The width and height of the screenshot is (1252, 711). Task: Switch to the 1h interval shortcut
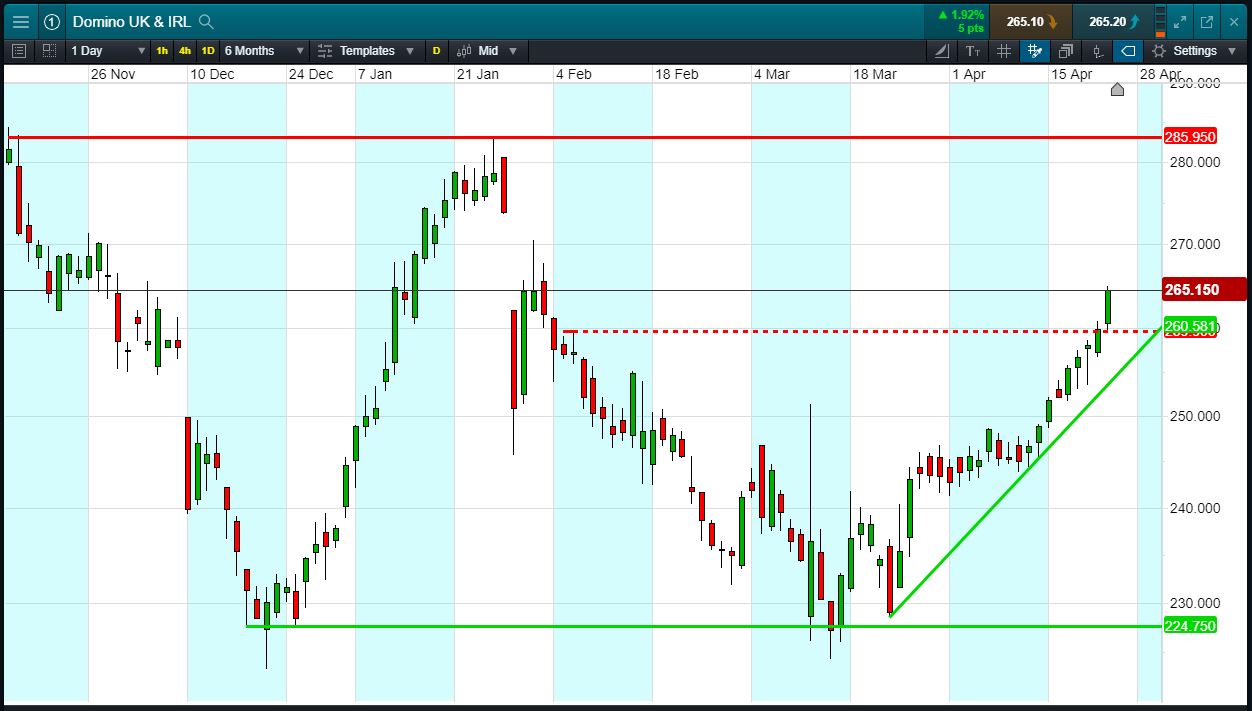162,50
